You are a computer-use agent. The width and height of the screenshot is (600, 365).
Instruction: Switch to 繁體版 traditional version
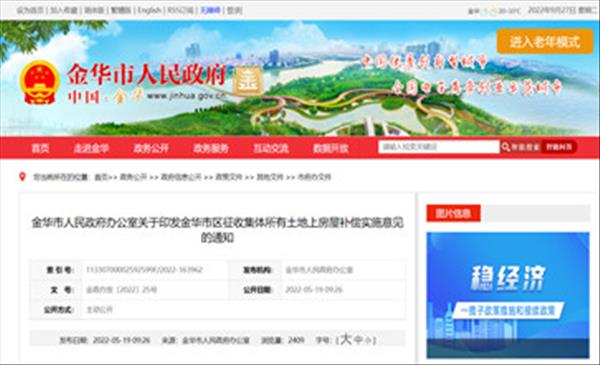point(121,10)
